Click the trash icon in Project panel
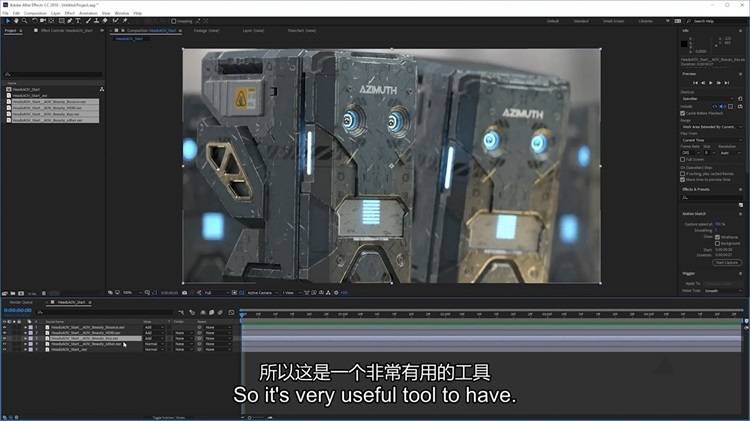 pos(44,293)
